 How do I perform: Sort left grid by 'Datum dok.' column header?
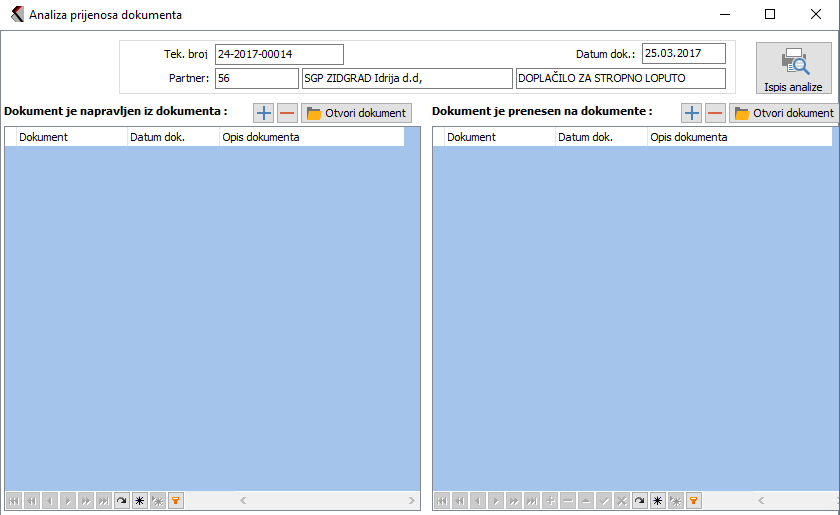click(172, 137)
